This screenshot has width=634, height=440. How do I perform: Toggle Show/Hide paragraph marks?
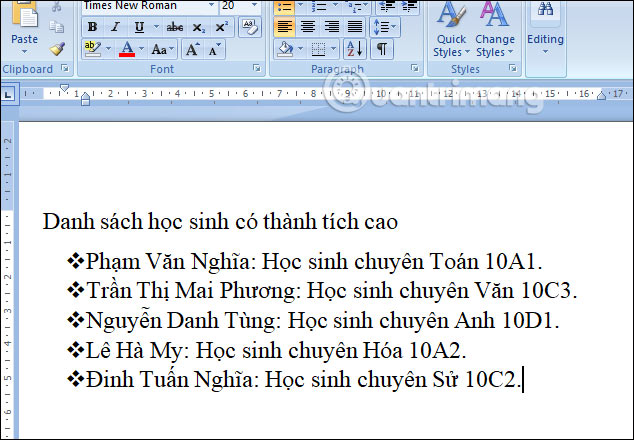(381, 49)
